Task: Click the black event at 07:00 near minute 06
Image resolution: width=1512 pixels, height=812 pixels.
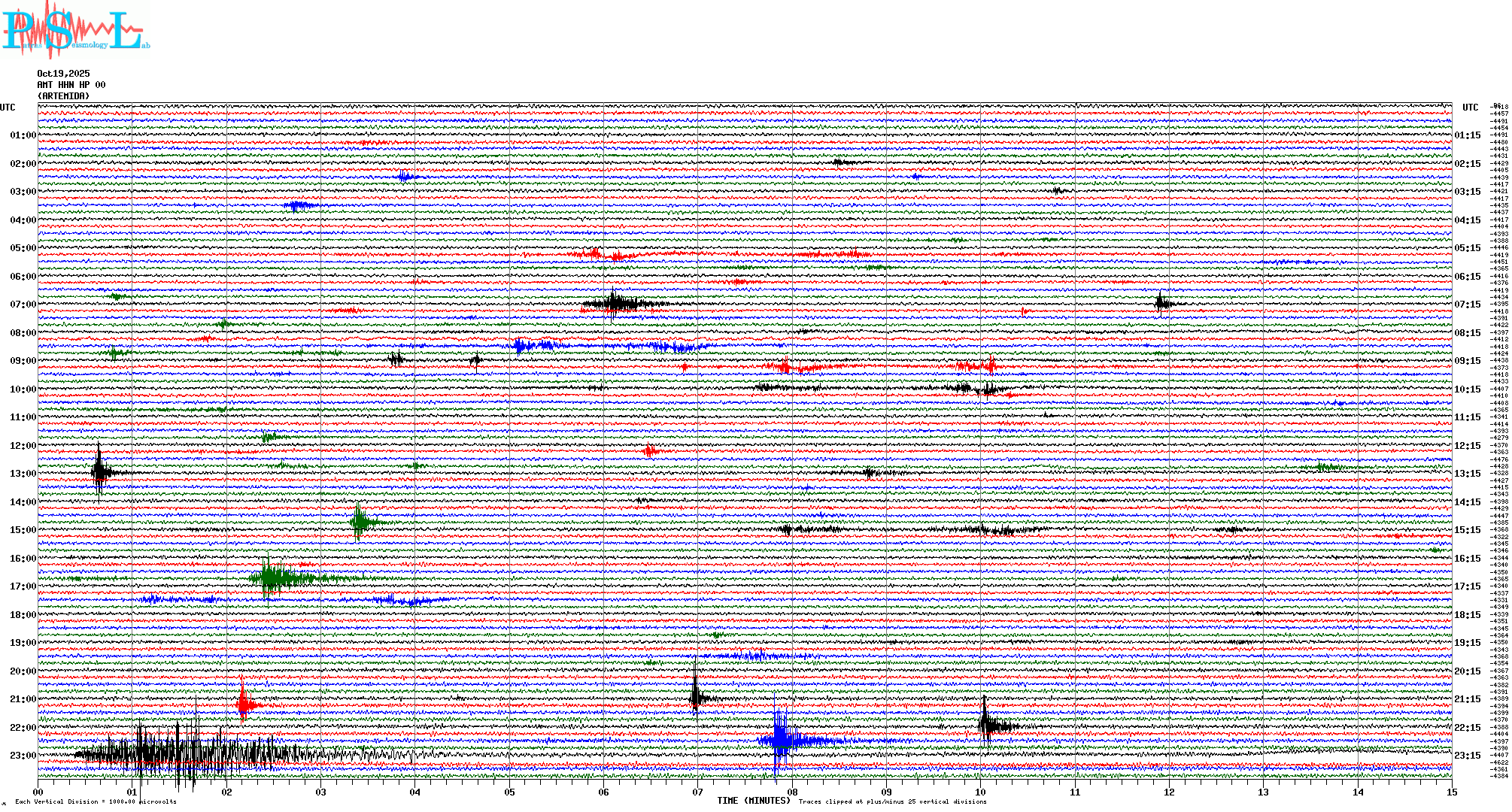Action: tap(615, 304)
